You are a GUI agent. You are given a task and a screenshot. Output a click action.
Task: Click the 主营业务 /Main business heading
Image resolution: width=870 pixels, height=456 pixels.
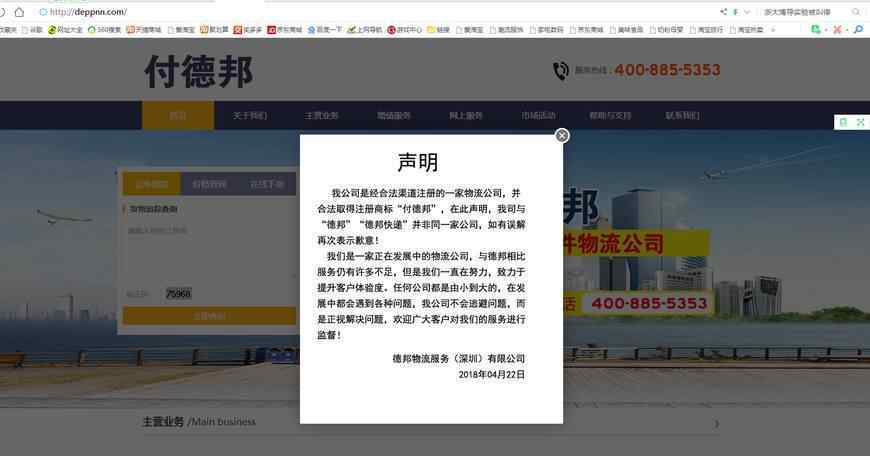coord(199,422)
